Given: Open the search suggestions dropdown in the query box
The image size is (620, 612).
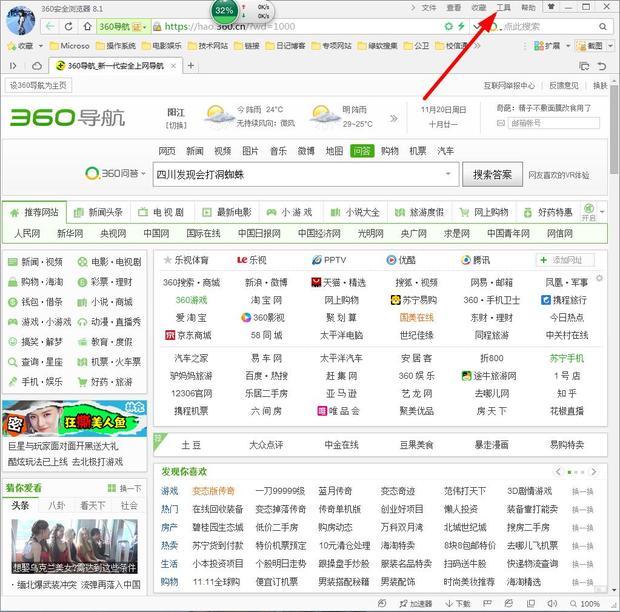Looking at the screenshot, I should coord(448,174).
